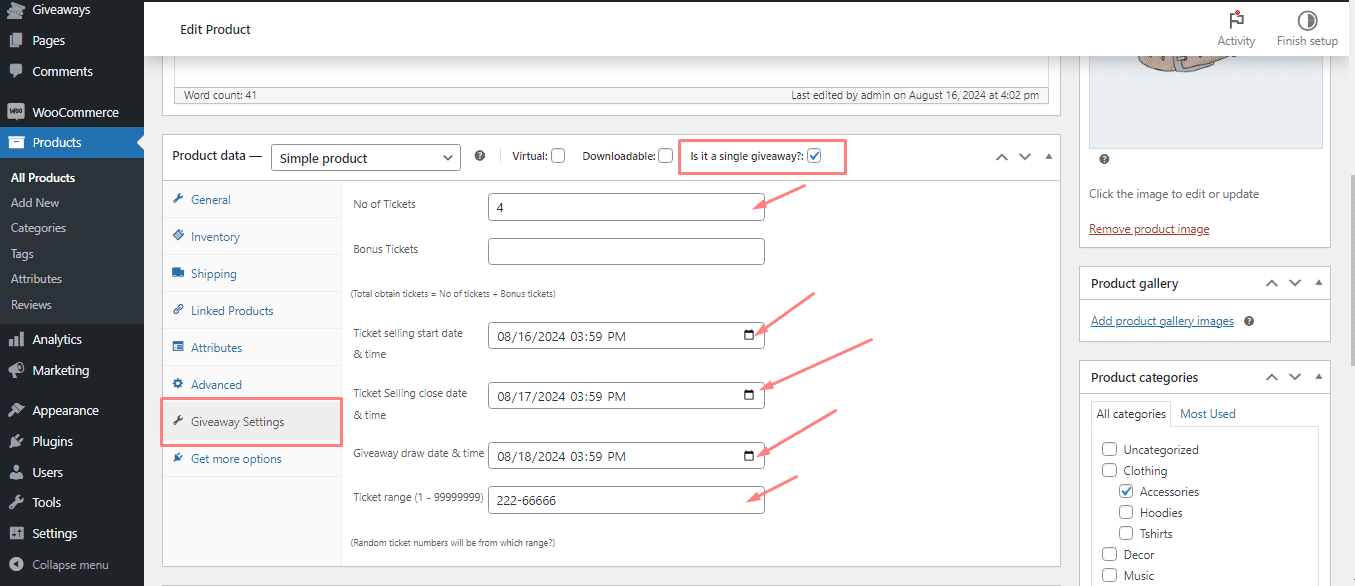Click the Shipping truck icon

pos(178,273)
